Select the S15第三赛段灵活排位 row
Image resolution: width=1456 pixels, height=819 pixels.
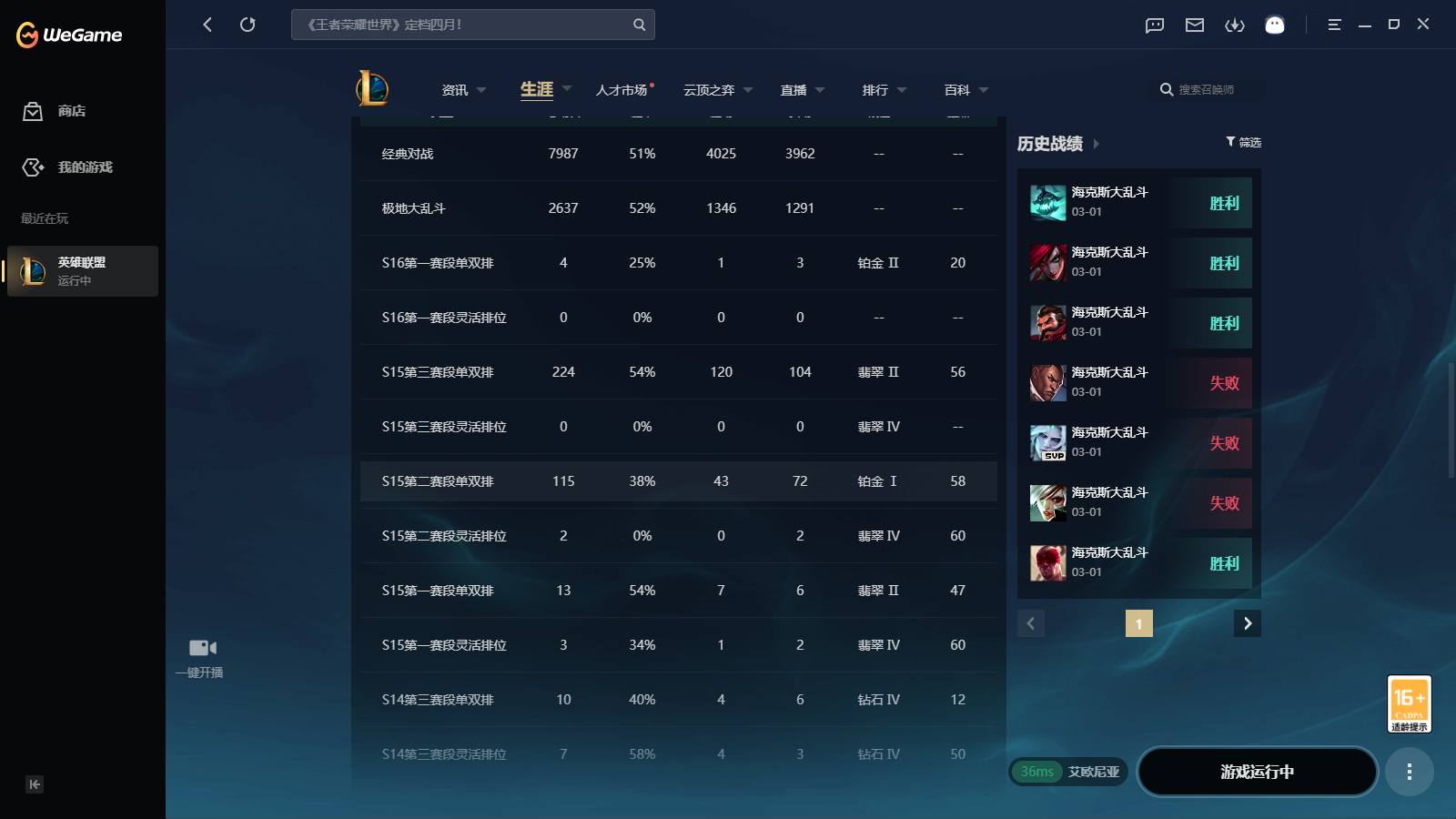[679, 427]
